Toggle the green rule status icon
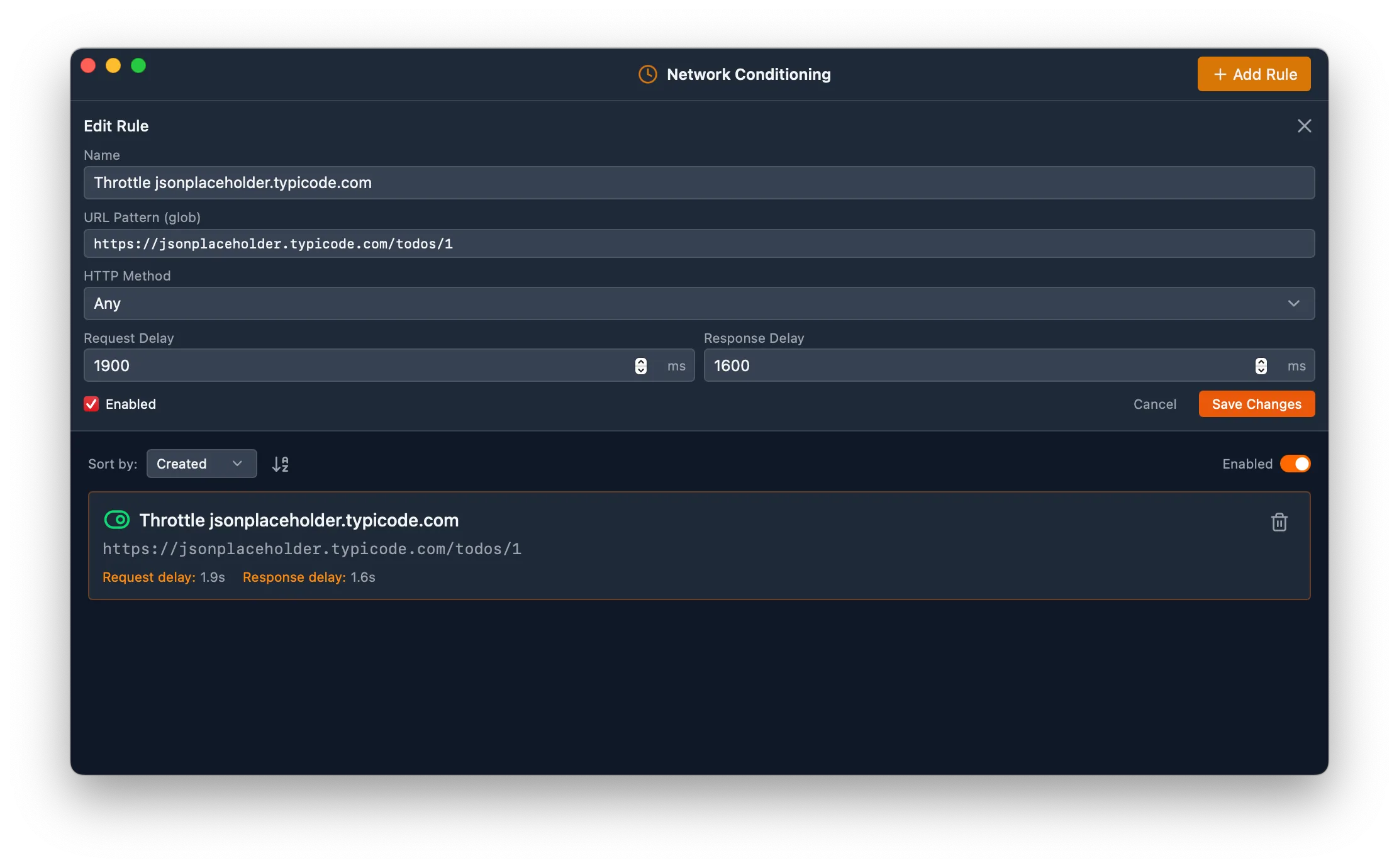The height and width of the screenshot is (868, 1399). coord(116,520)
